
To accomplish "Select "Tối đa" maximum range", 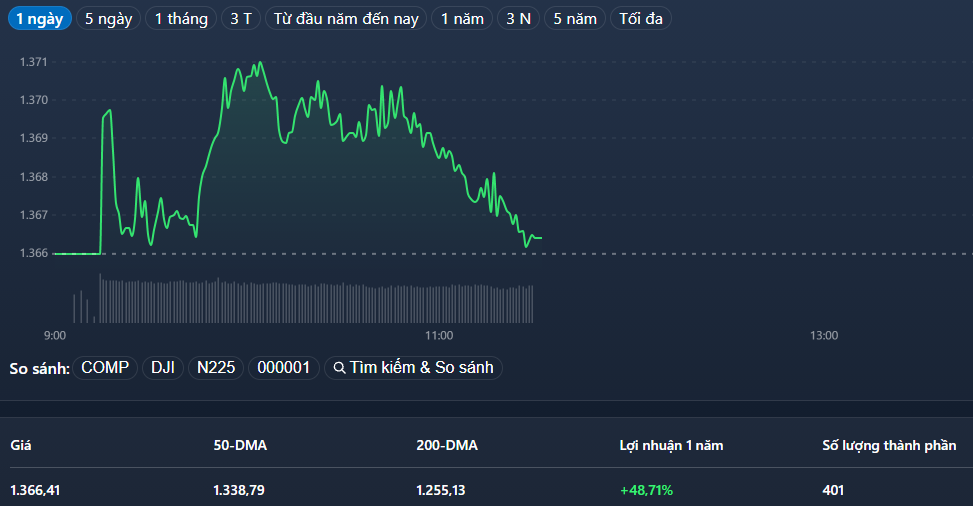I will [641, 19].
